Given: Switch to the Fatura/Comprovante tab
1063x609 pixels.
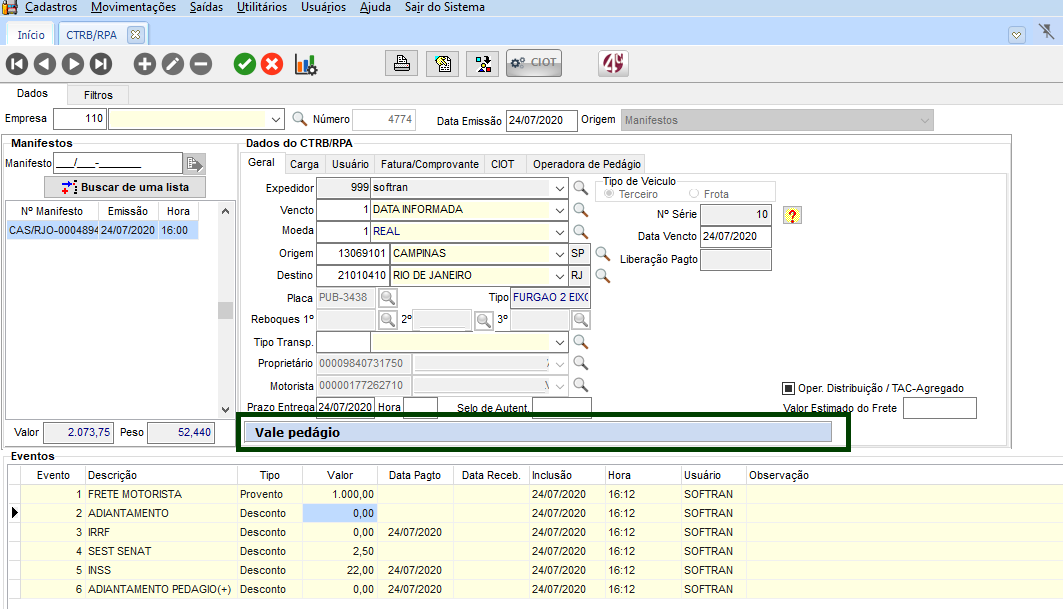Looking at the screenshot, I should pyautogui.click(x=430, y=164).
